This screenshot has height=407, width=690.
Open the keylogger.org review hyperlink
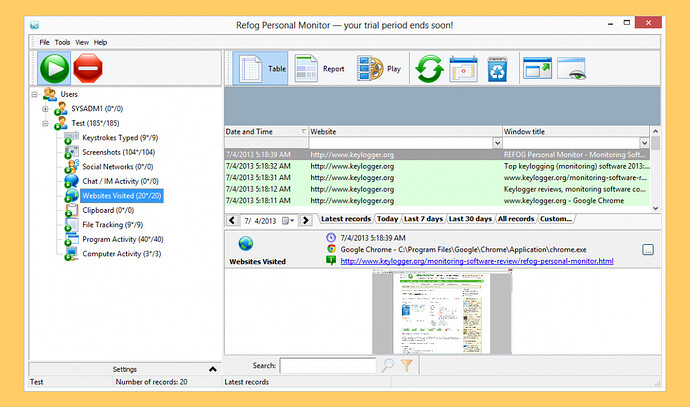click(x=476, y=261)
